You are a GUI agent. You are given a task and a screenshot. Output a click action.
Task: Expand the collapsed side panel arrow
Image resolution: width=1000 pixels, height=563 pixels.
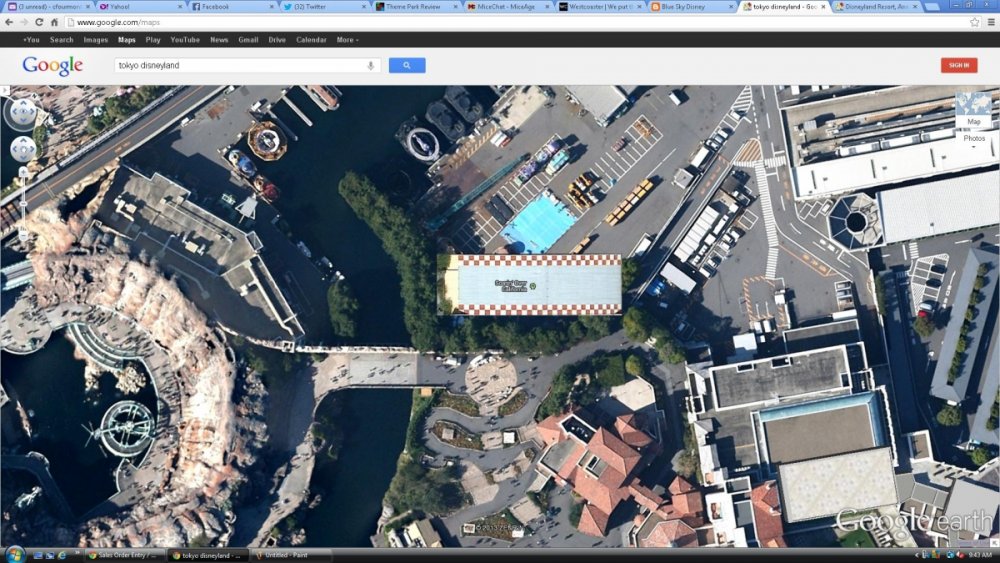click(x=5, y=91)
